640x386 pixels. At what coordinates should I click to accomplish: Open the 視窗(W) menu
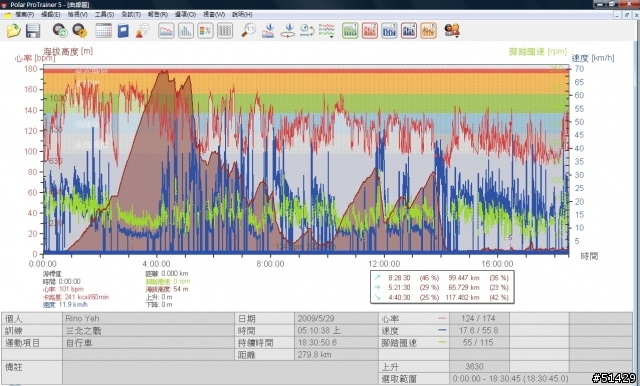[214, 15]
